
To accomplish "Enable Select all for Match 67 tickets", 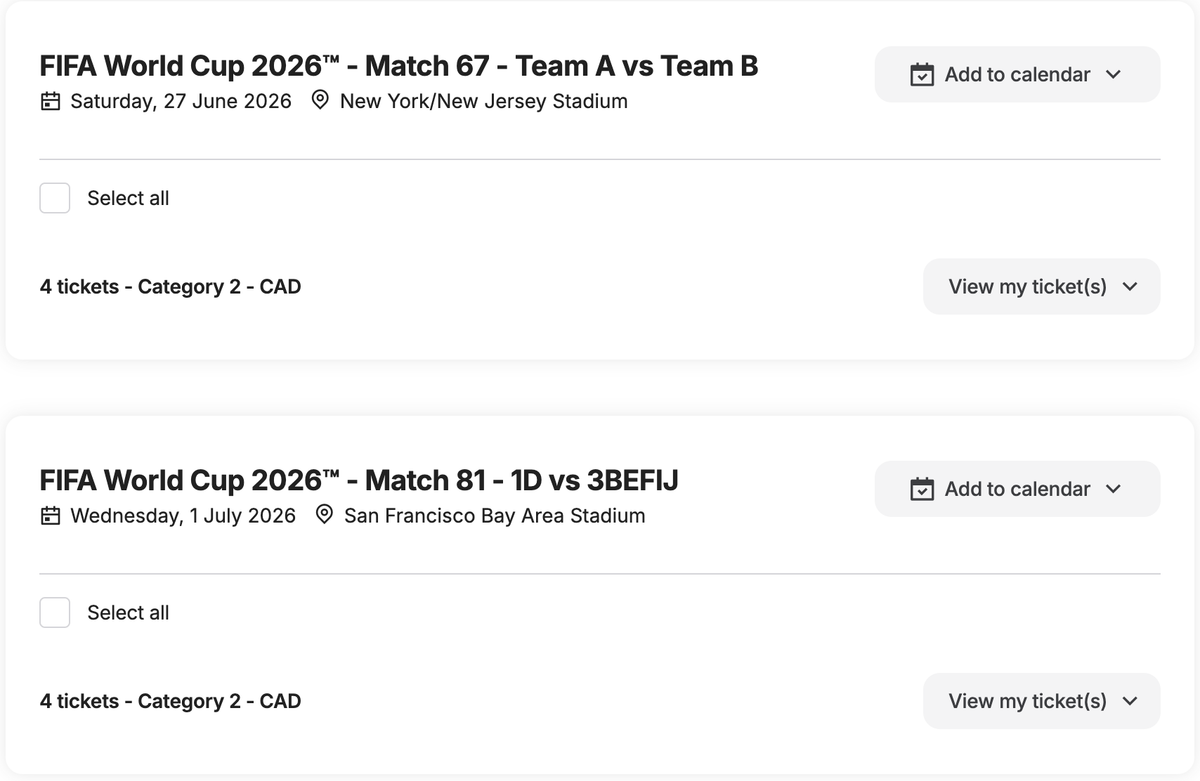I will pos(55,198).
